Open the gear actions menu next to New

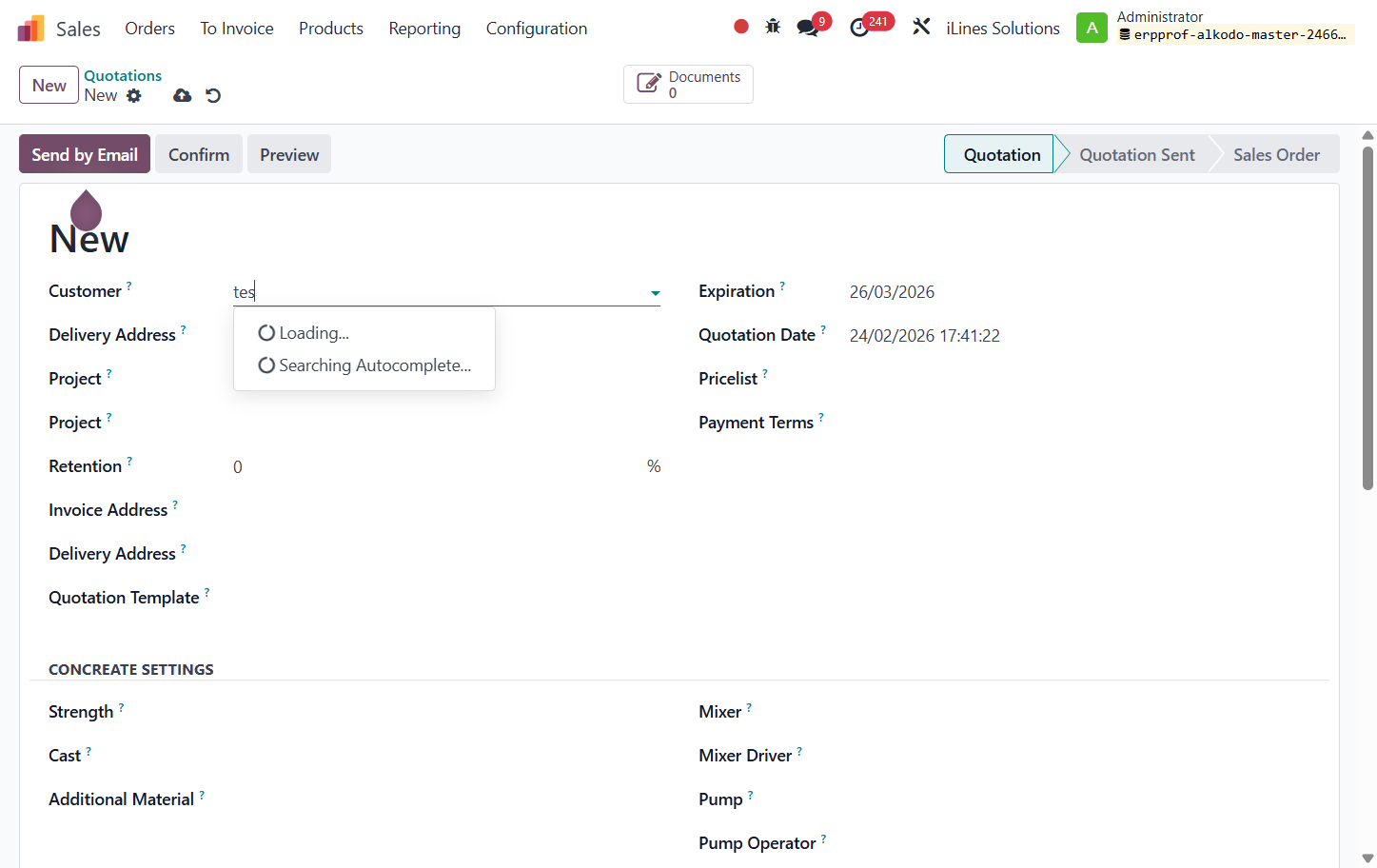pos(134,95)
